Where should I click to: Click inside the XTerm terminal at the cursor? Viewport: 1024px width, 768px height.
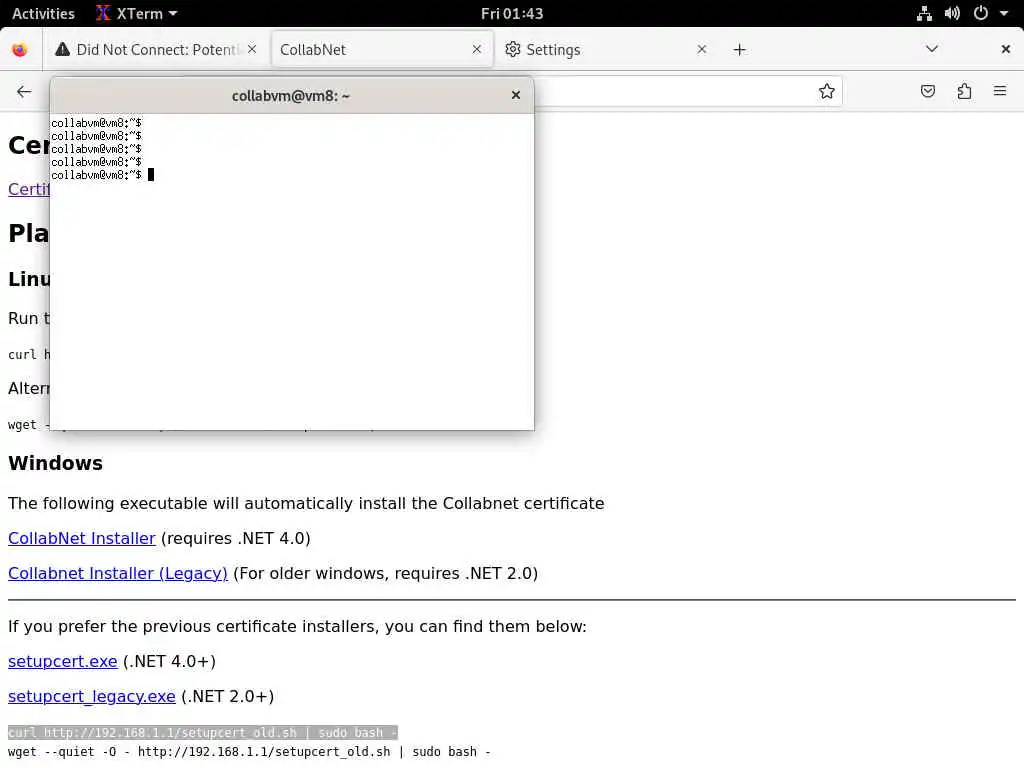(x=151, y=175)
